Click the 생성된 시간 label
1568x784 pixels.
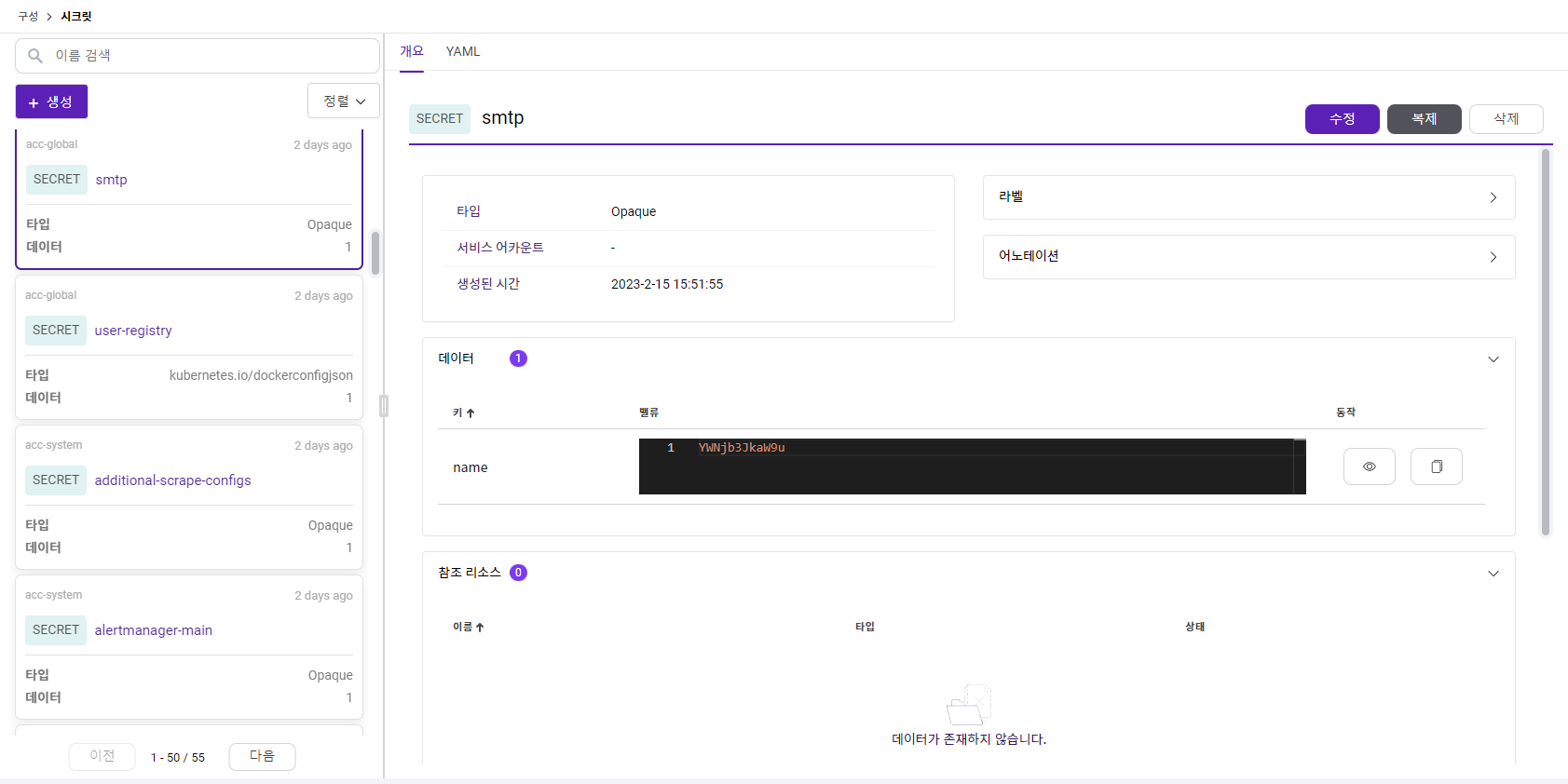488,284
